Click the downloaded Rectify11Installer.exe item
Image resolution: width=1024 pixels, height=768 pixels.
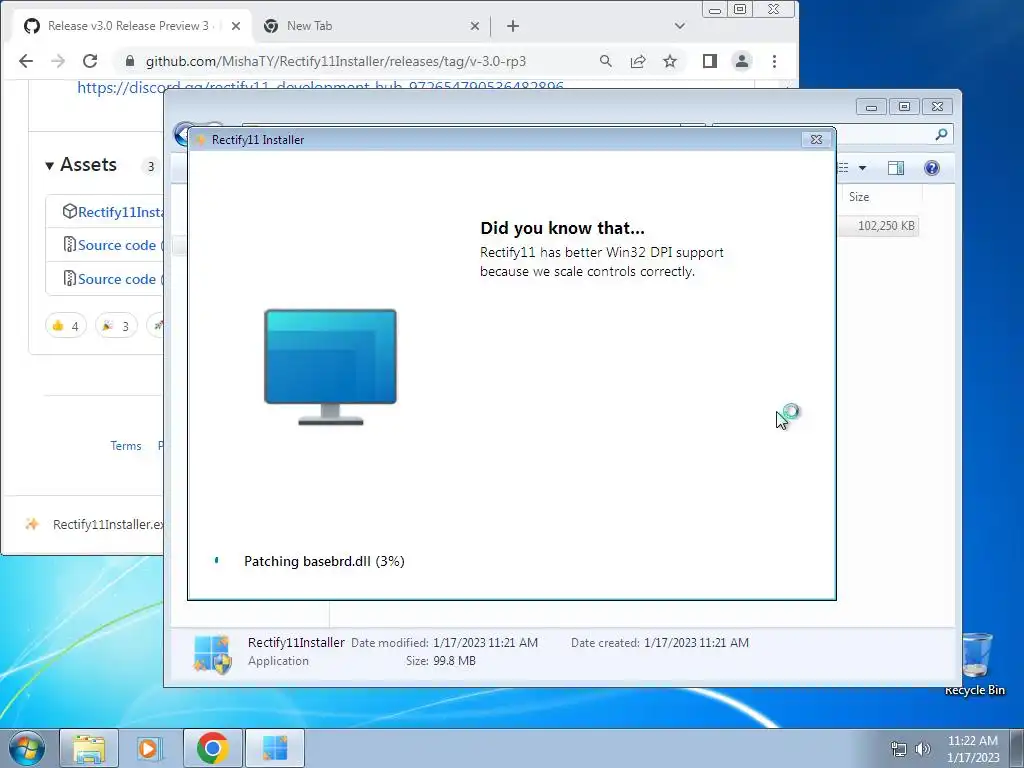tap(95, 524)
